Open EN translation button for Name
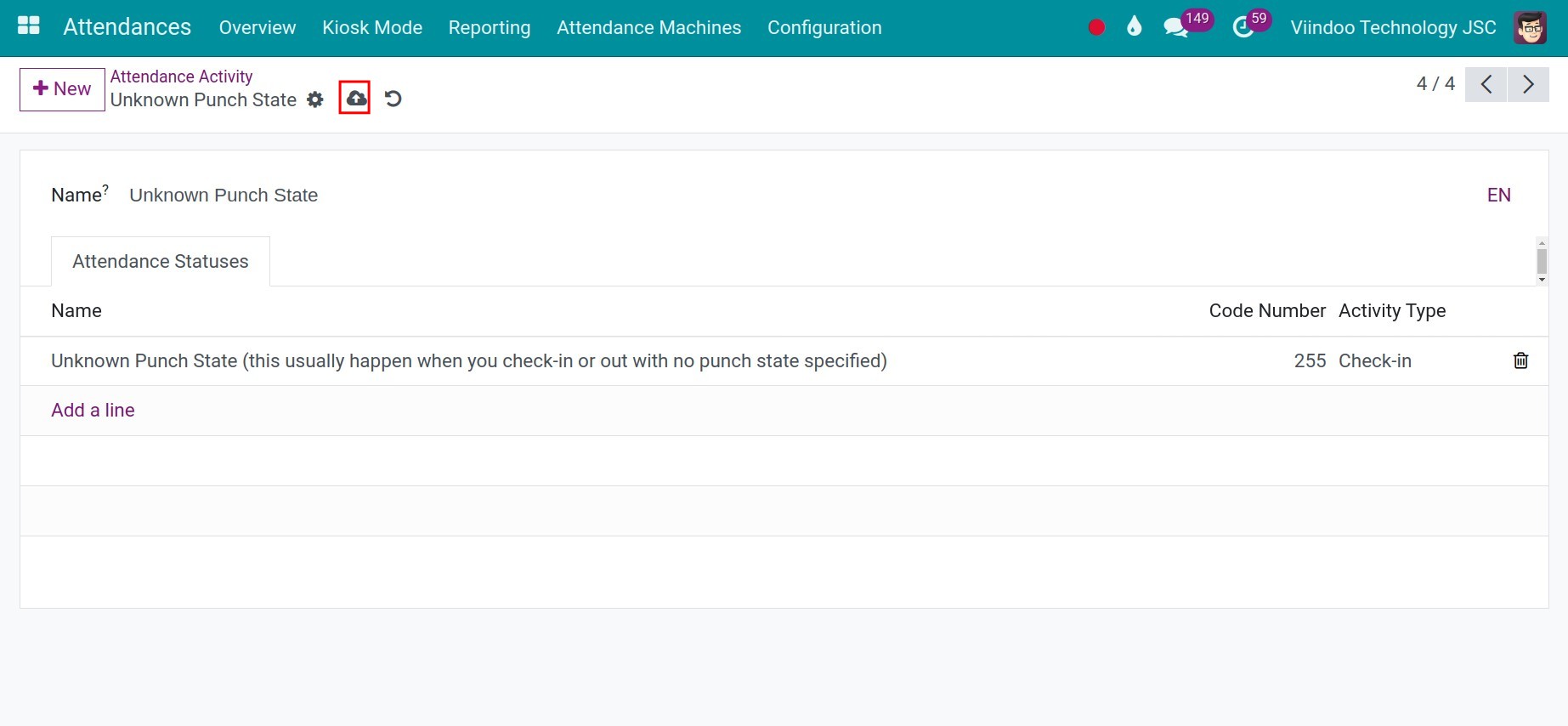 tap(1498, 195)
